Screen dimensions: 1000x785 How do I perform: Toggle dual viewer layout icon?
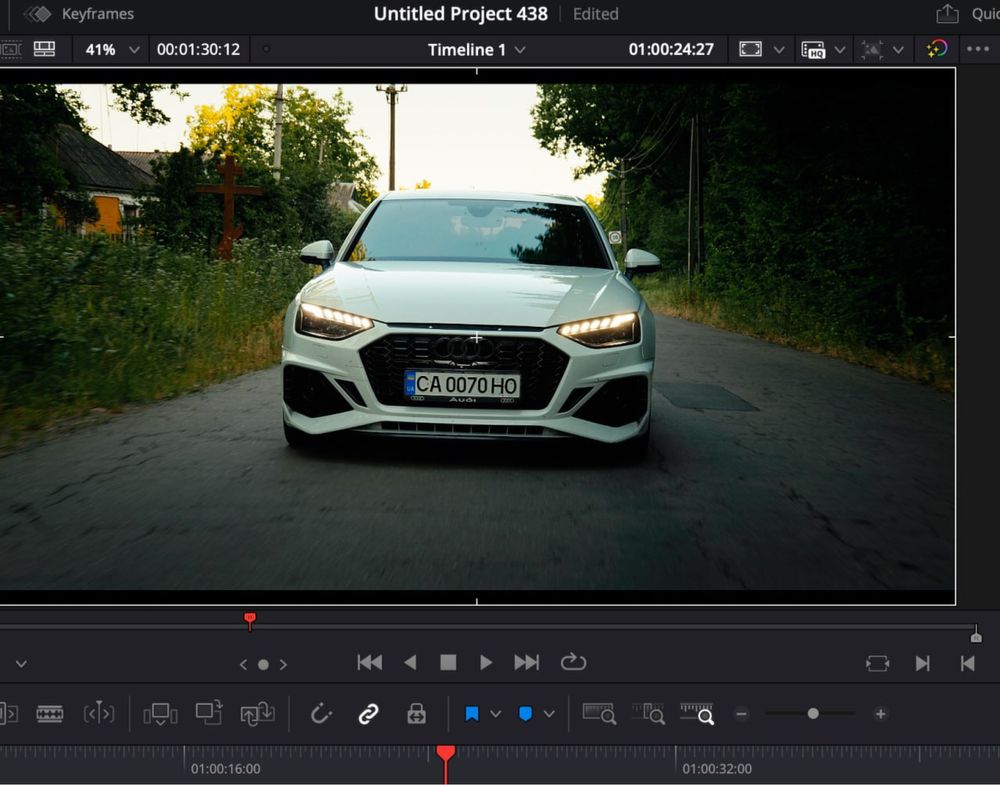coord(44,49)
